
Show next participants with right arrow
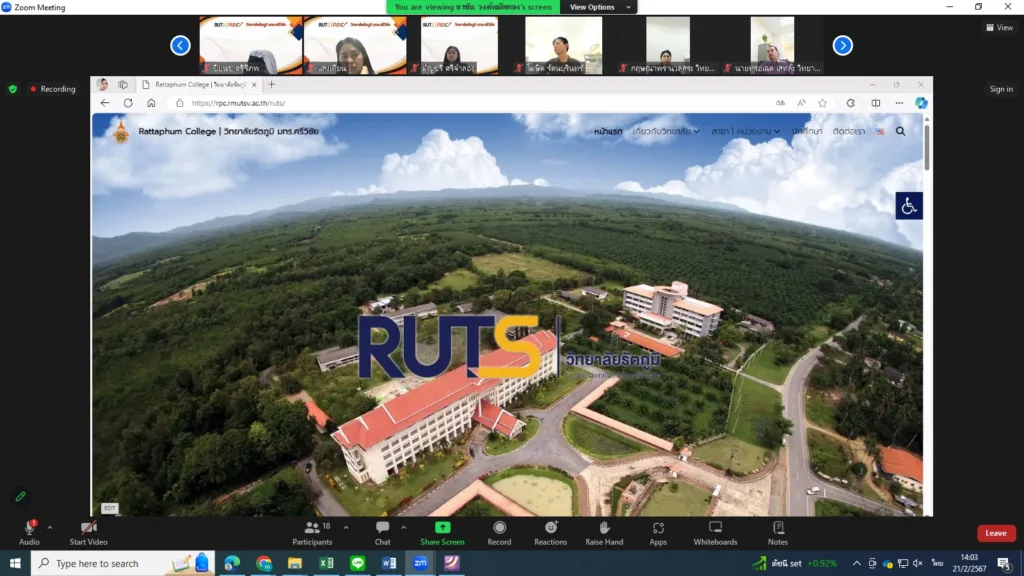(x=842, y=45)
